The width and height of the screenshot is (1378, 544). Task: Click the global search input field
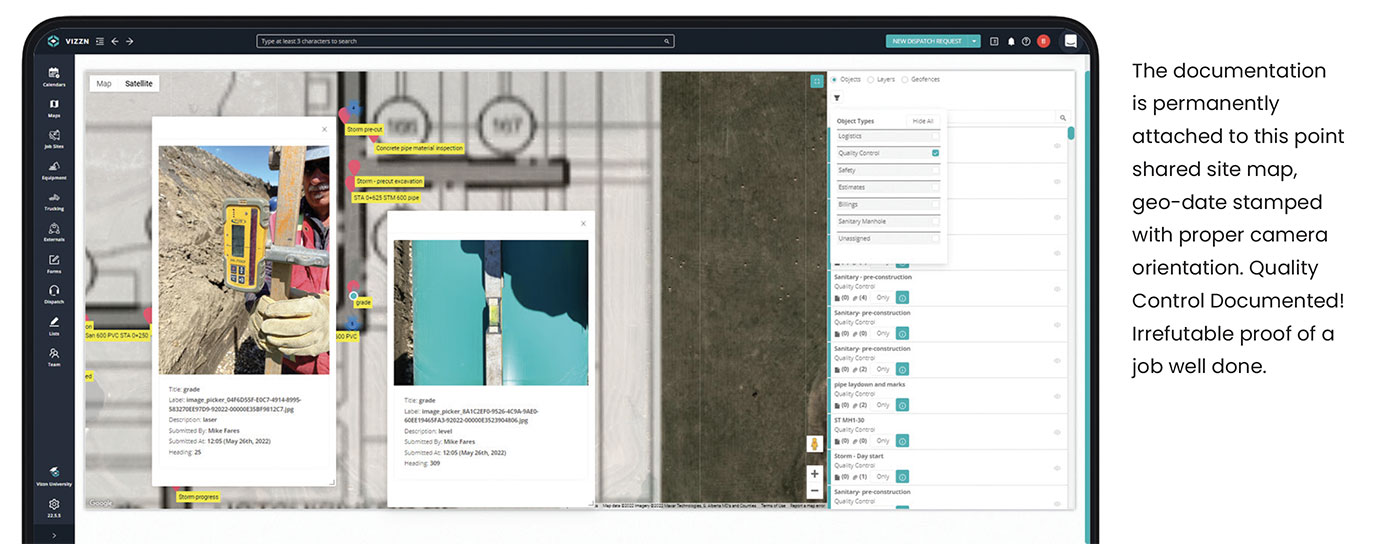pos(465,41)
